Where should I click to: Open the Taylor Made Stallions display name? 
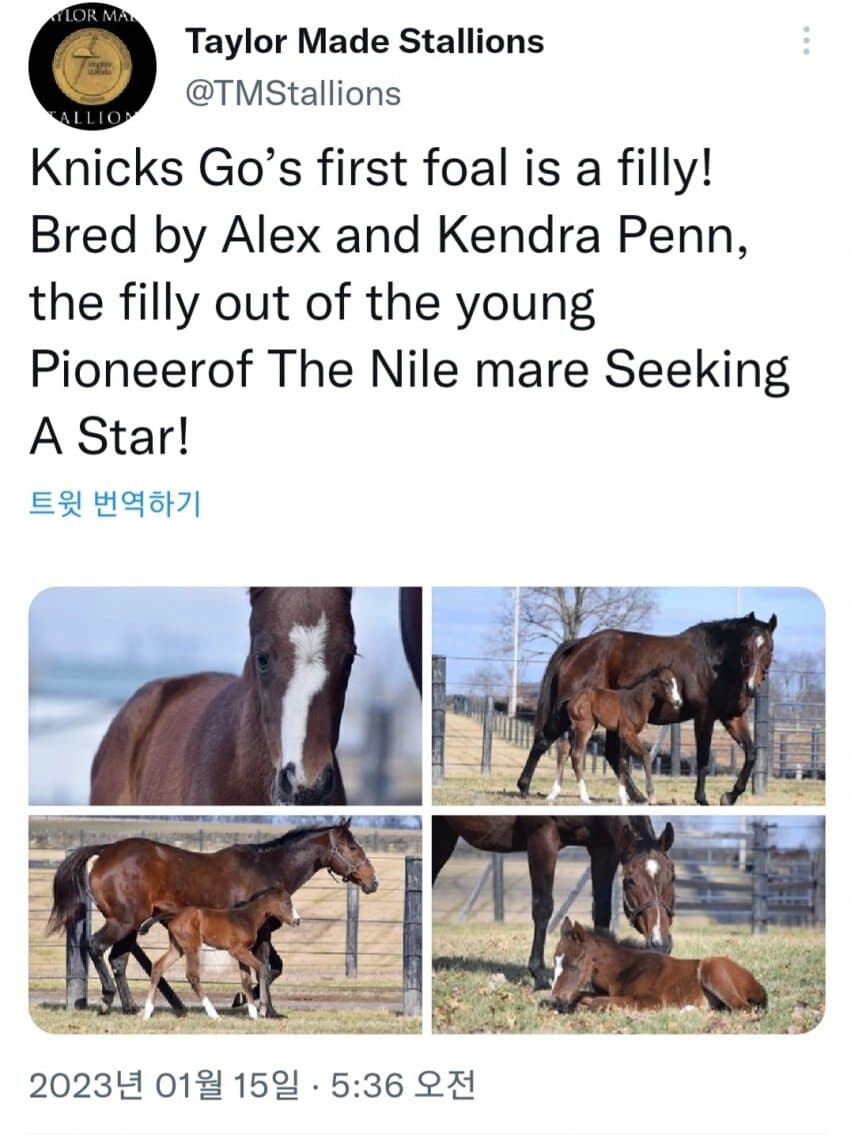(364, 41)
